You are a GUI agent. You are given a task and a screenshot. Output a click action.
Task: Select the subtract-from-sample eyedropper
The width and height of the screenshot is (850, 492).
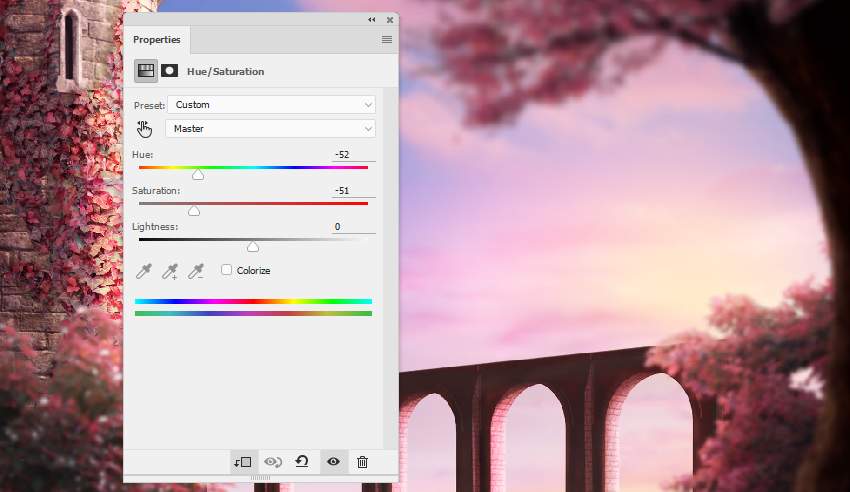coord(196,270)
